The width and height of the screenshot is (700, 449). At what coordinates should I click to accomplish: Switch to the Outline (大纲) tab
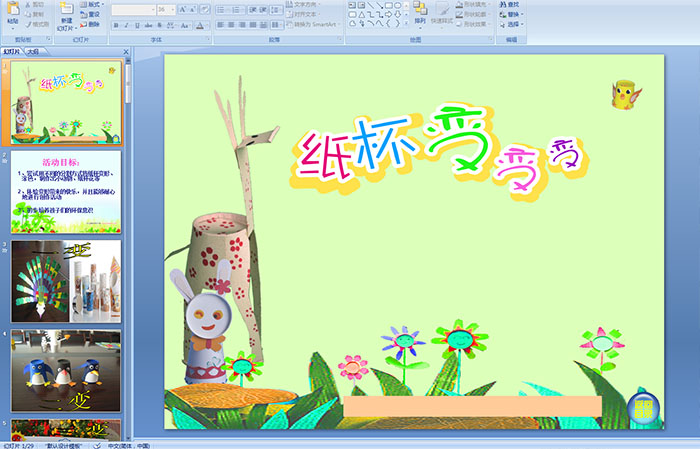pos(33,52)
